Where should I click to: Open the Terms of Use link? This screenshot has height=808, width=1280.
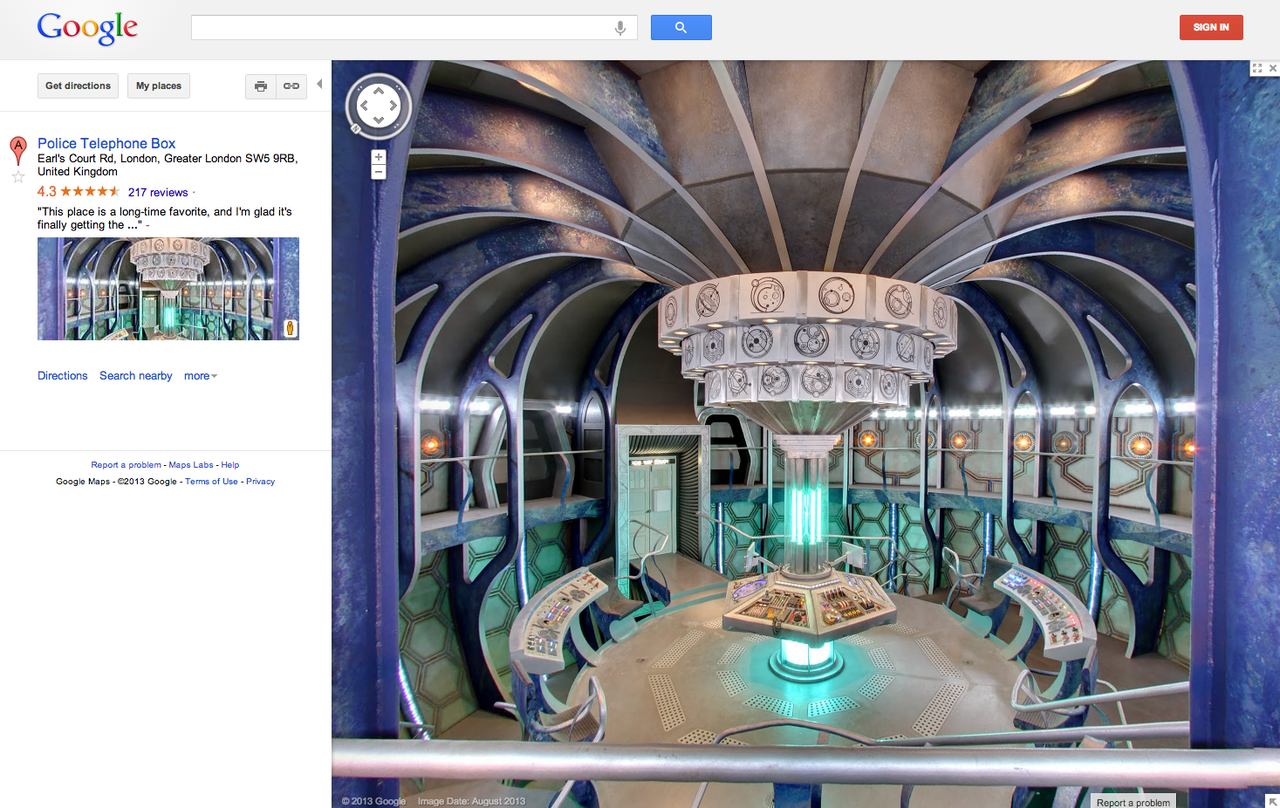(x=211, y=482)
